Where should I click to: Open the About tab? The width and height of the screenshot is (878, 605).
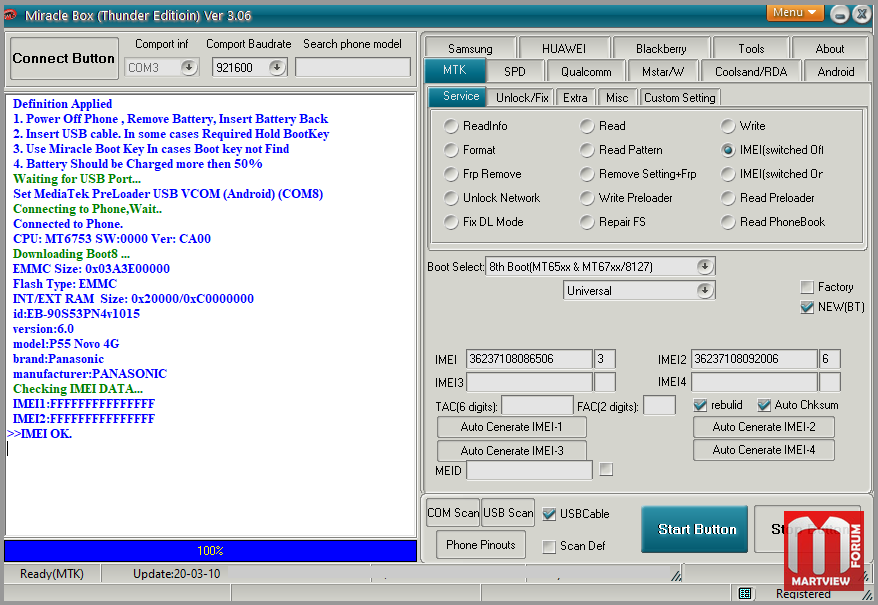click(x=829, y=49)
